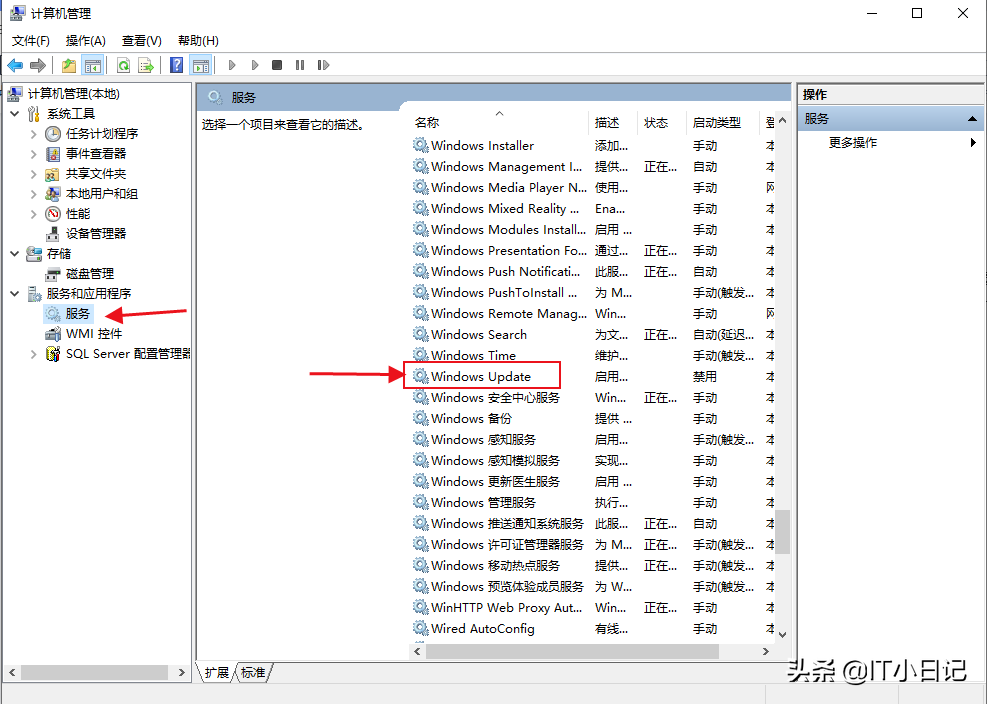Viewport: 987px width, 704px height.
Task: Select the Windows Update service row
Action: (593, 377)
